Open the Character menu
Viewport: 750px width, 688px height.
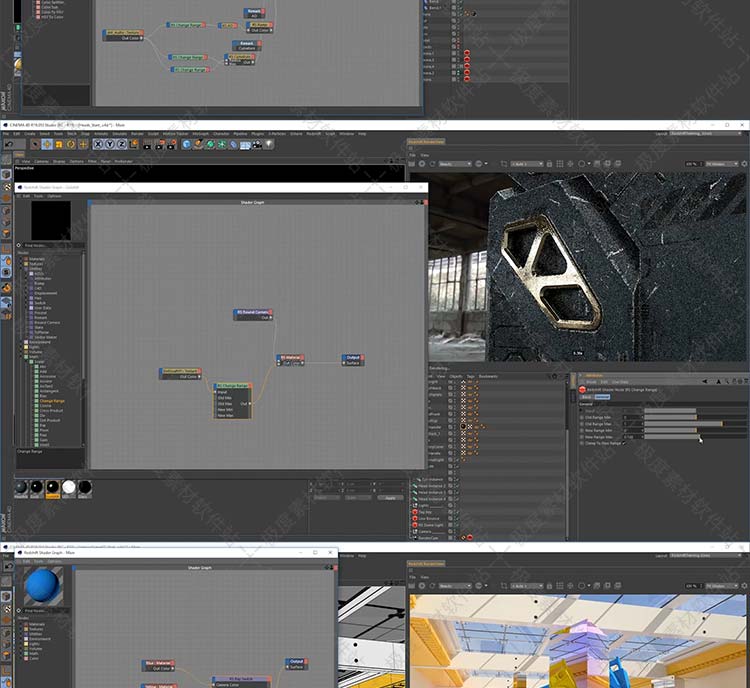point(221,133)
